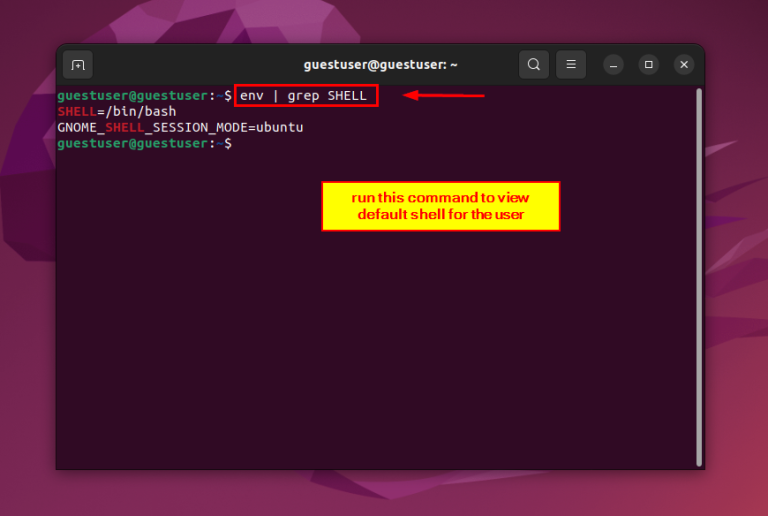Click the red arrow pointing at the command
Screen dimensions: 768x516
(x=444, y=96)
